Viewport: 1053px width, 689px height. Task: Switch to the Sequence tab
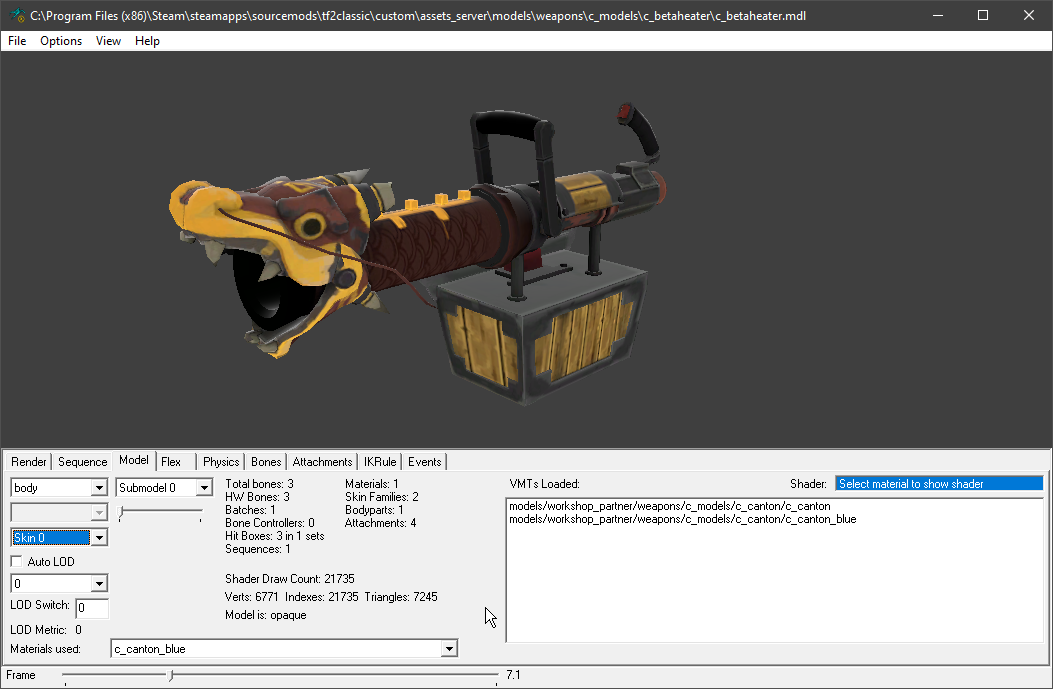[83, 462]
